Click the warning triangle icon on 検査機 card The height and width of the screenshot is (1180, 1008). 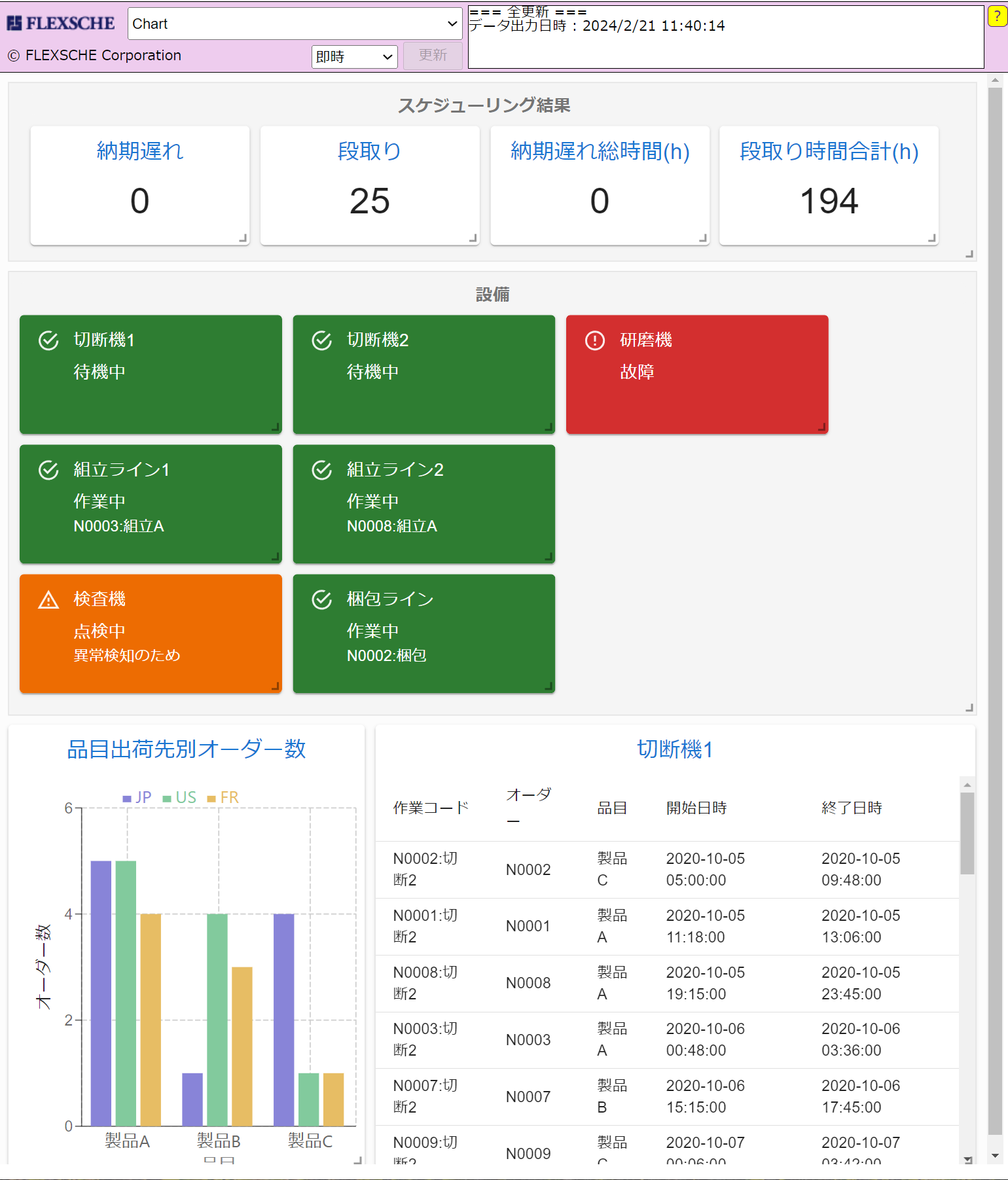tap(48, 599)
